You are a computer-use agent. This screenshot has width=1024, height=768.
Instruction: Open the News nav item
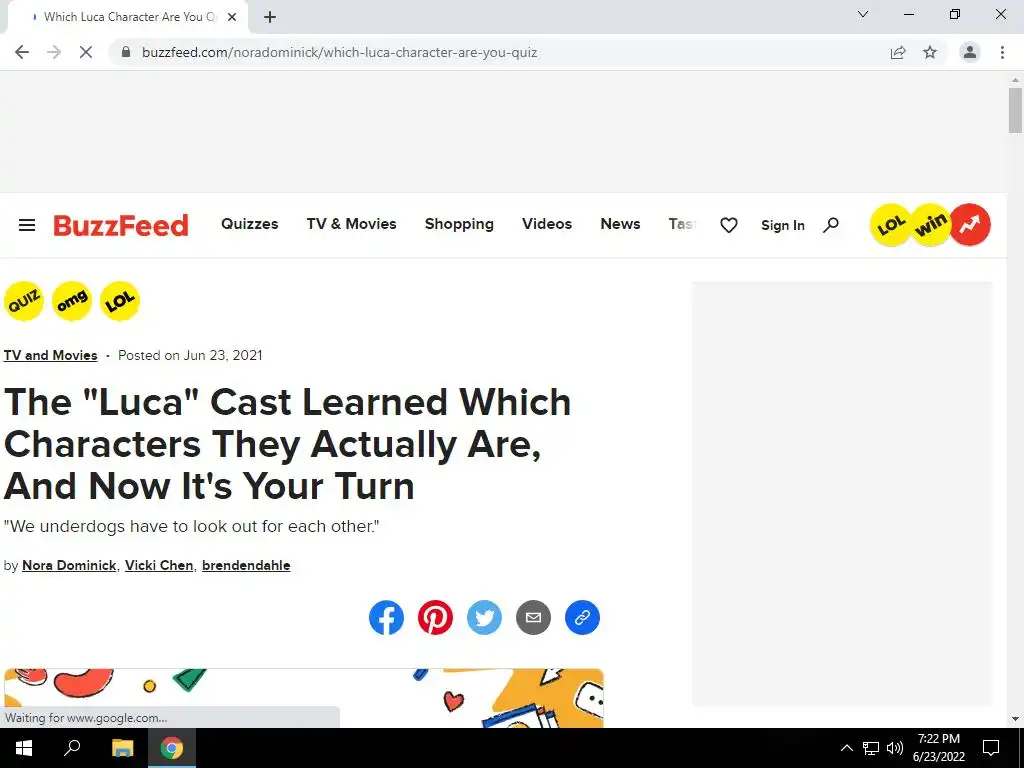pyautogui.click(x=620, y=224)
